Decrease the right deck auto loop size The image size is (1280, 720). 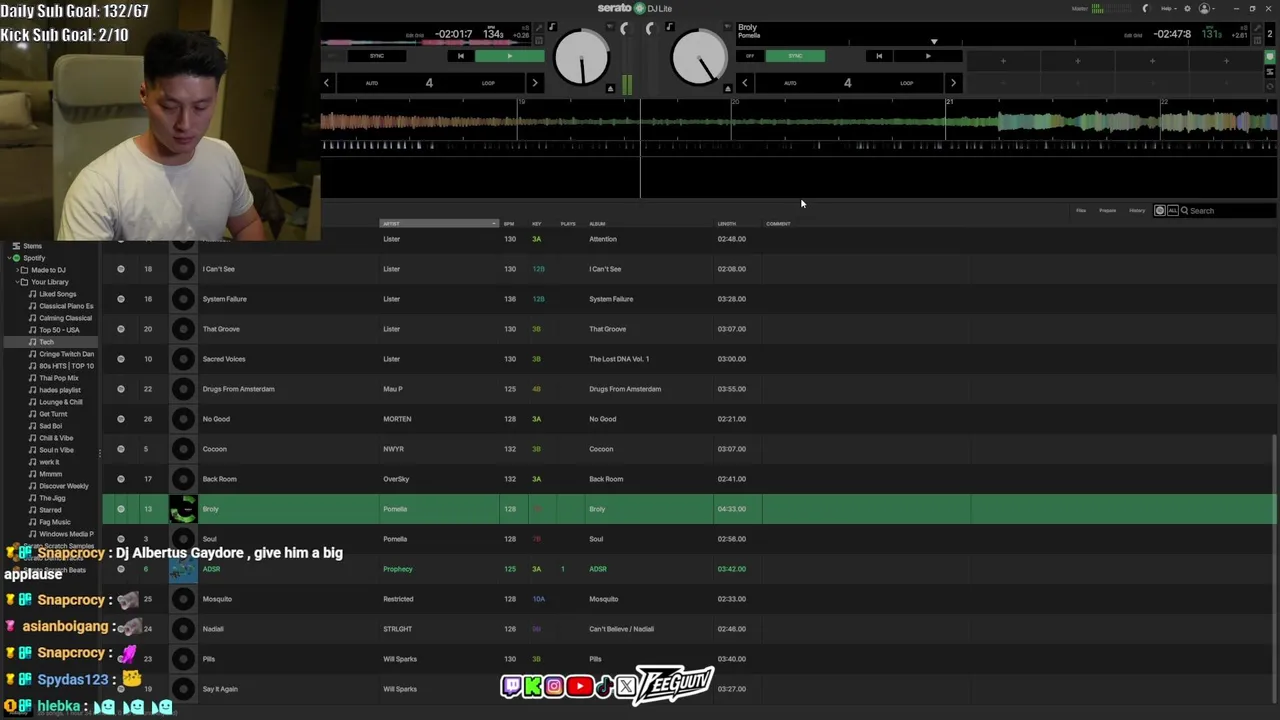[744, 83]
